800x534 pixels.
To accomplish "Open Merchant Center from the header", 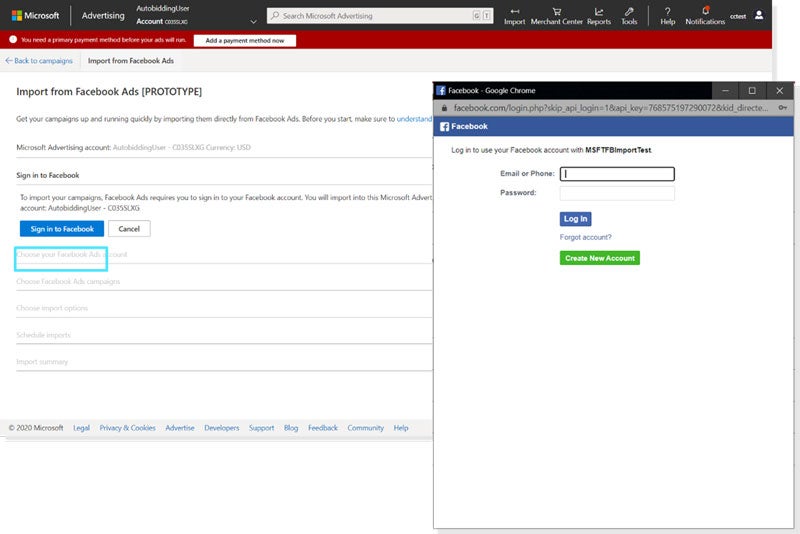I will pyautogui.click(x=556, y=16).
